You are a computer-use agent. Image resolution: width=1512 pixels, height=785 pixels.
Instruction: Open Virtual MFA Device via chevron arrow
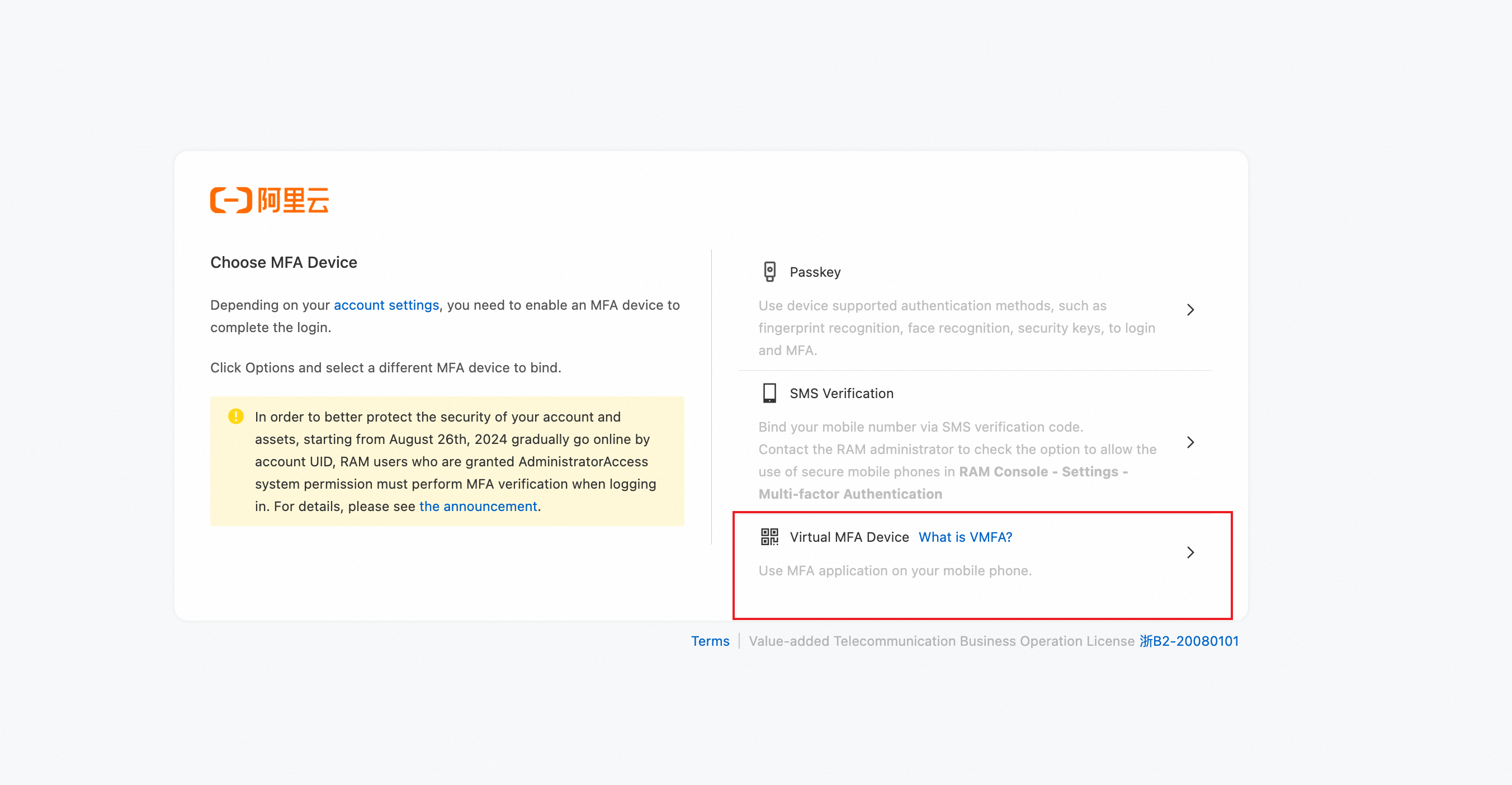1190,552
